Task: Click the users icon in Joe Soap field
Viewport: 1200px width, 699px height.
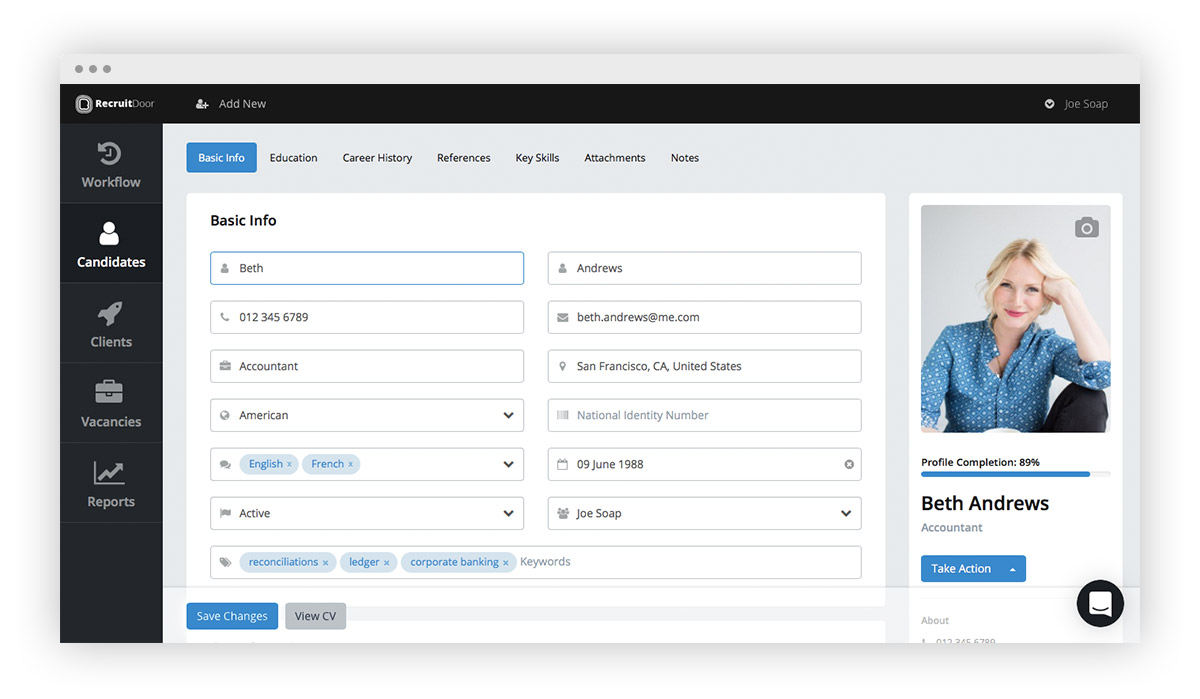Action: coord(563,513)
